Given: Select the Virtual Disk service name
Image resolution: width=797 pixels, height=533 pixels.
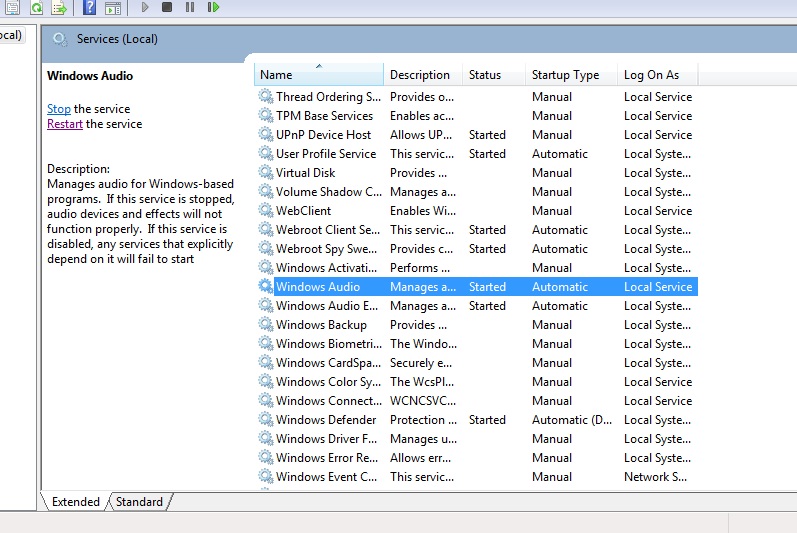Looking at the screenshot, I should click(305, 173).
